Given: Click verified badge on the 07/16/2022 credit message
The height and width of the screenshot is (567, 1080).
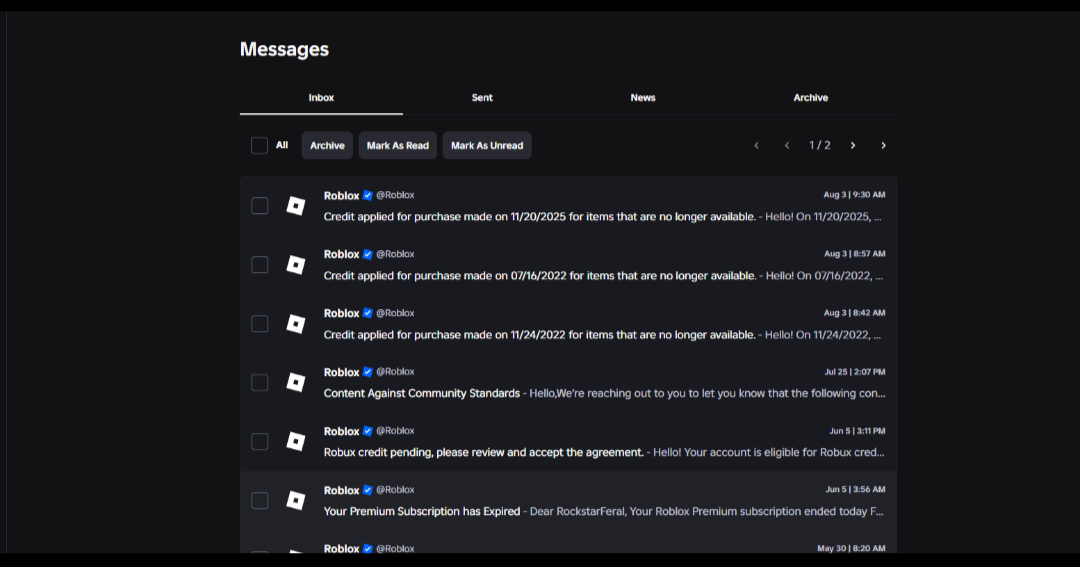Looking at the screenshot, I should pyautogui.click(x=368, y=254).
